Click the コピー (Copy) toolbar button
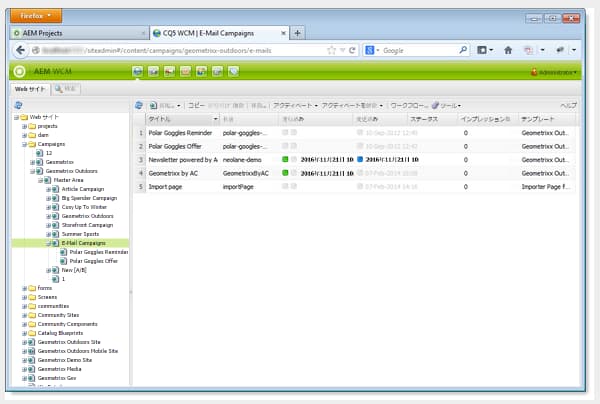Screen dimensions: 600x404 [196, 106]
